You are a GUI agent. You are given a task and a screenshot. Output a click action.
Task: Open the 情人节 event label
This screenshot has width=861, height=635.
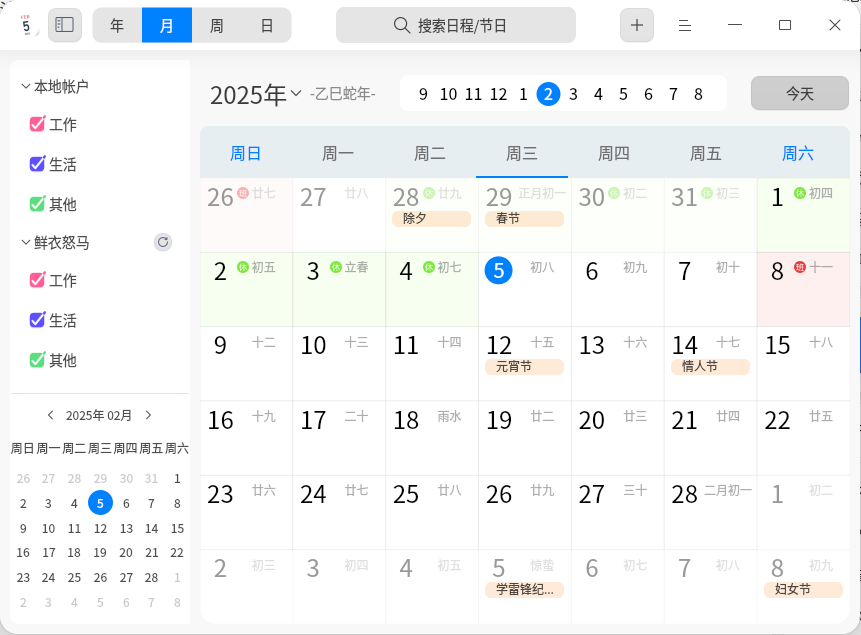pyautogui.click(x=710, y=367)
